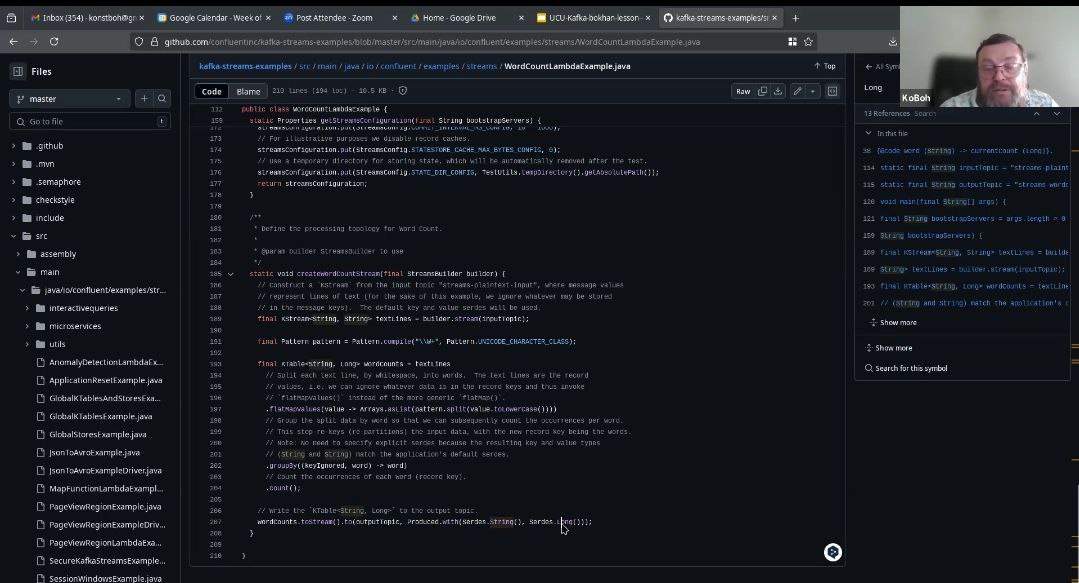Select the .semaphore folder
The image size is (1079, 583).
[x=58, y=182]
